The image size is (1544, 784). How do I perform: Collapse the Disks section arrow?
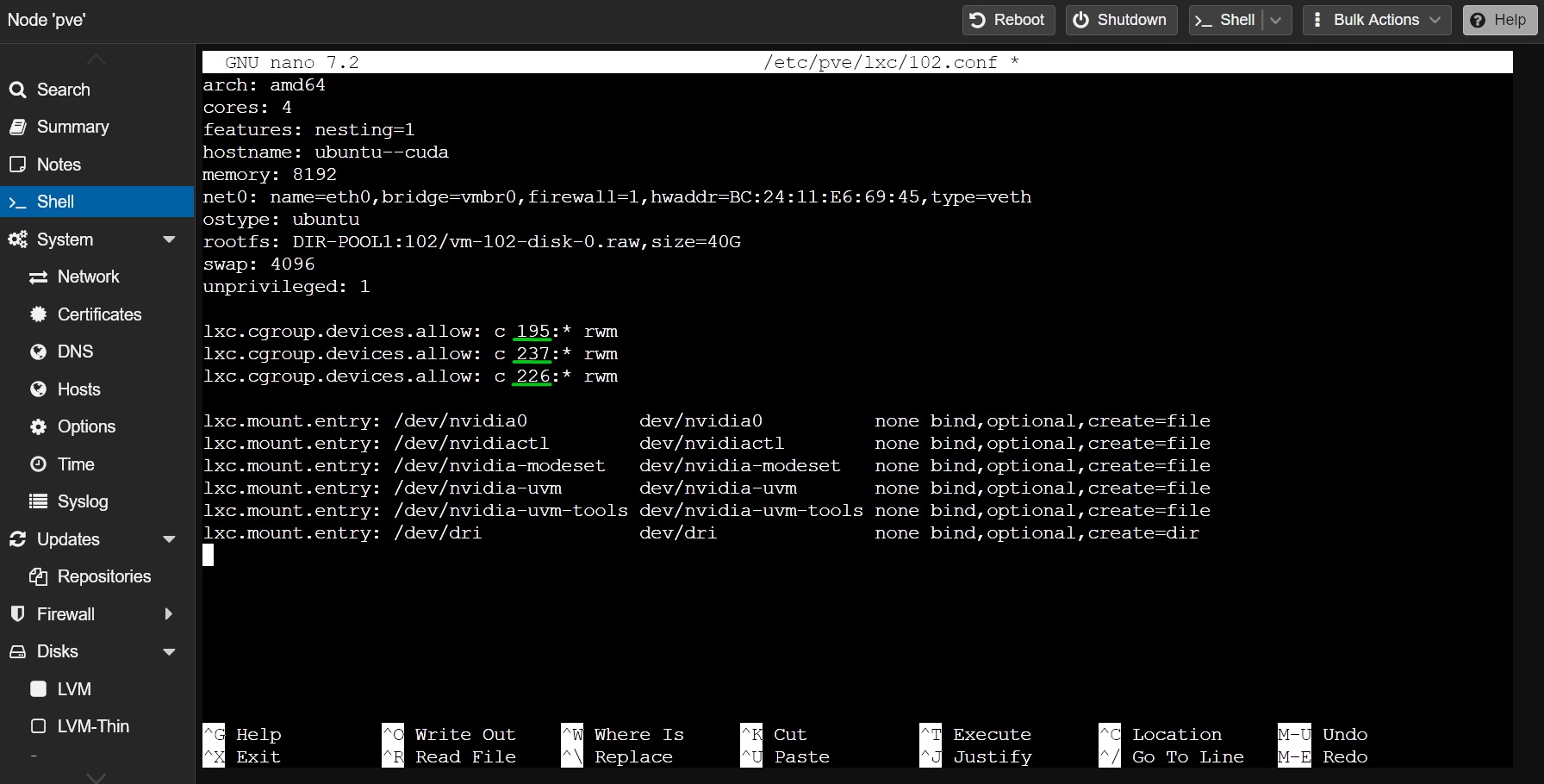pyautogui.click(x=169, y=651)
